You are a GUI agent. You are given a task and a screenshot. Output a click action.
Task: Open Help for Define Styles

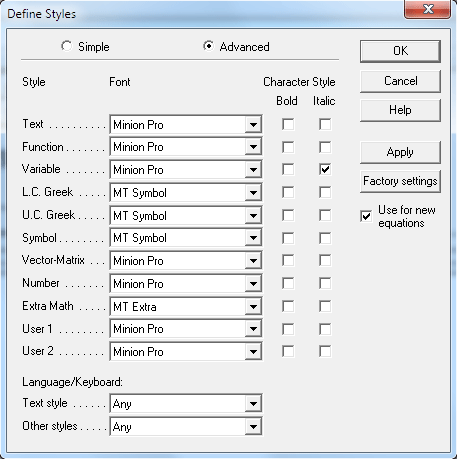click(400, 110)
